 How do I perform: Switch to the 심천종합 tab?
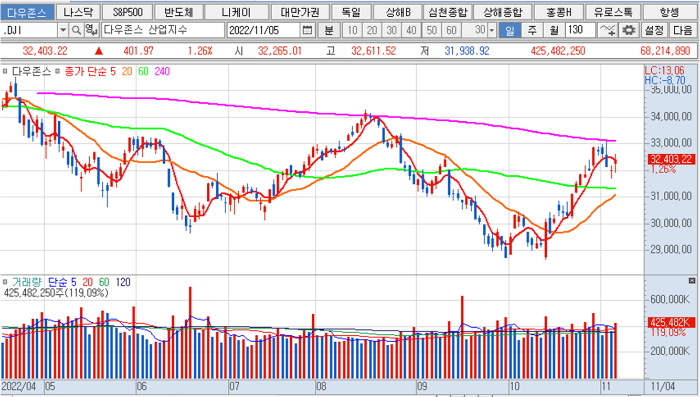pyautogui.click(x=447, y=12)
